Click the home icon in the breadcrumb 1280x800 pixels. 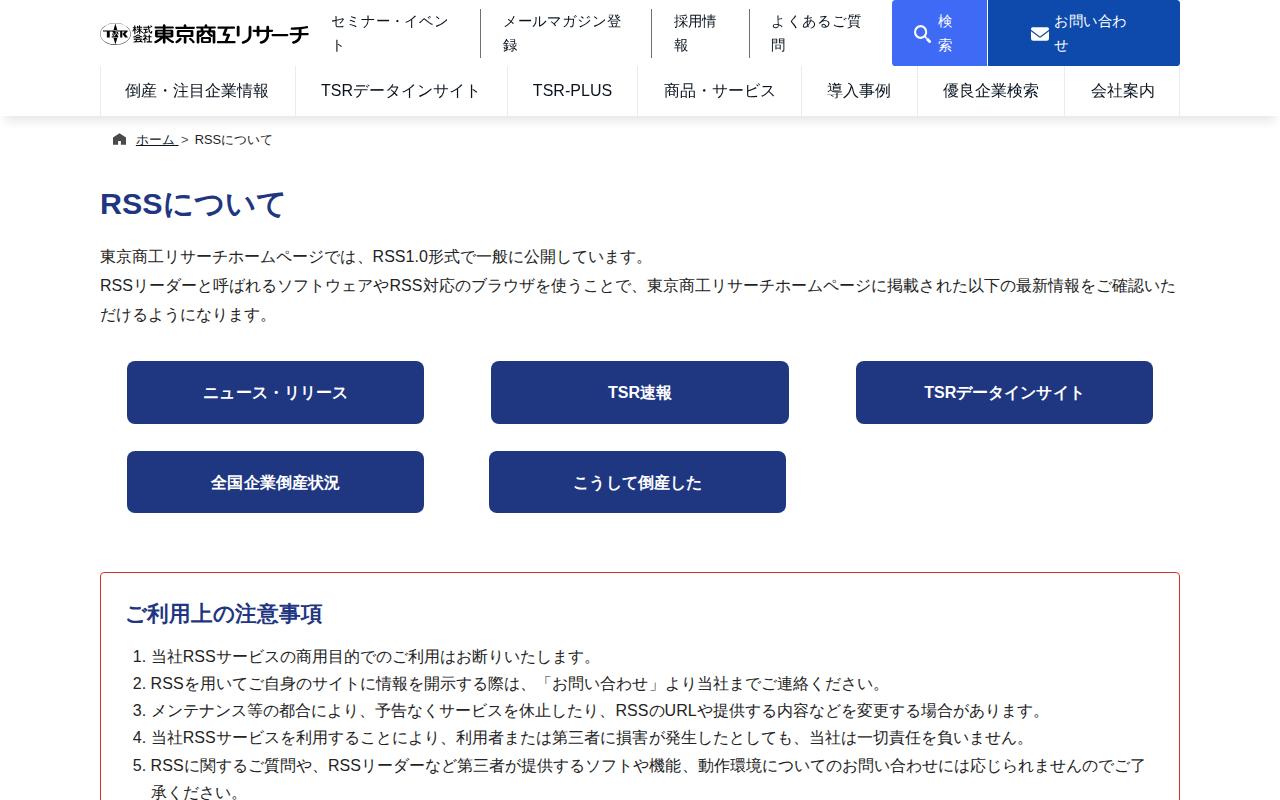coord(117,139)
